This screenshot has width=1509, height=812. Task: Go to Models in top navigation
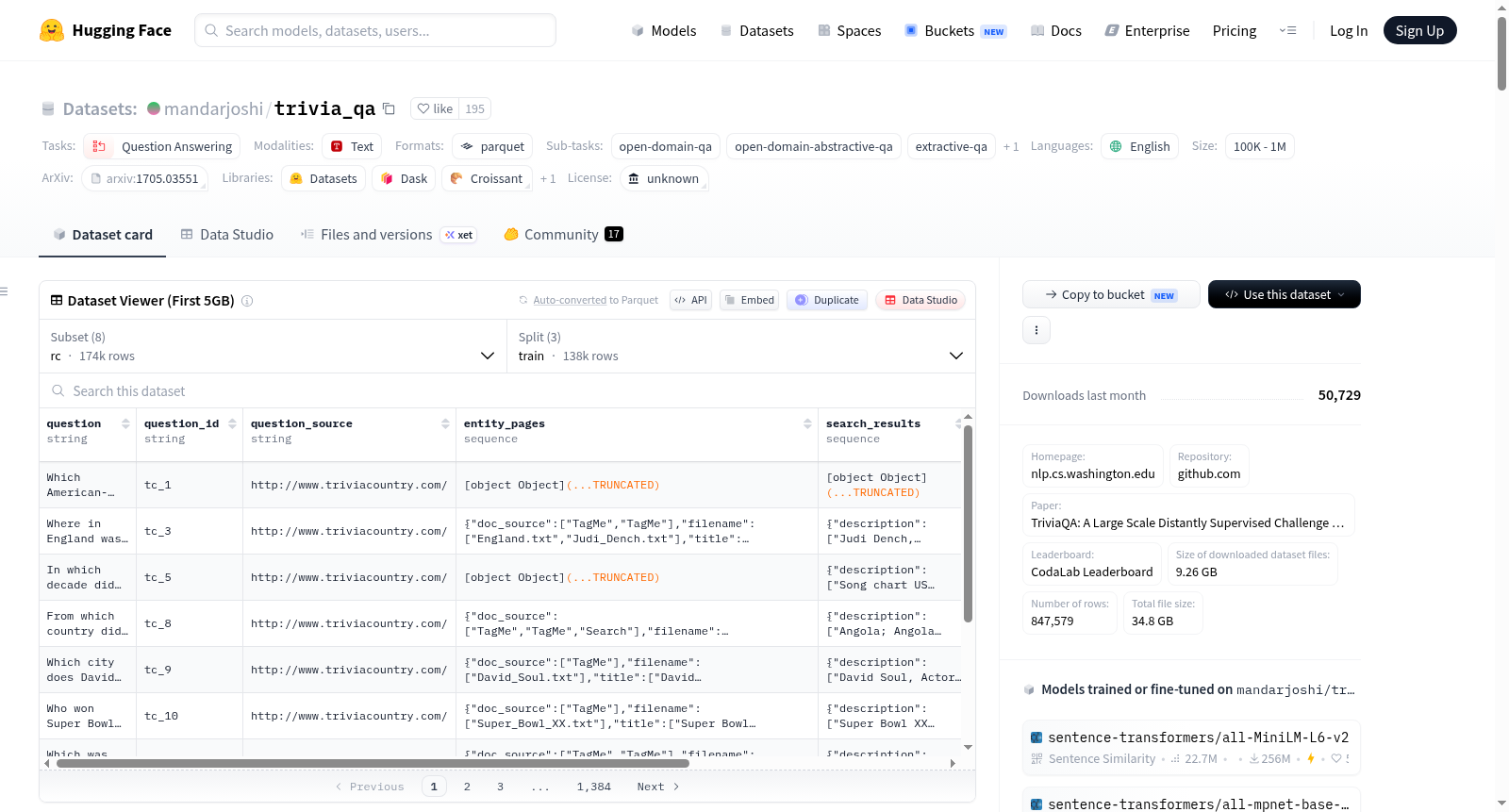pyautogui.click(x=664, y=30)
